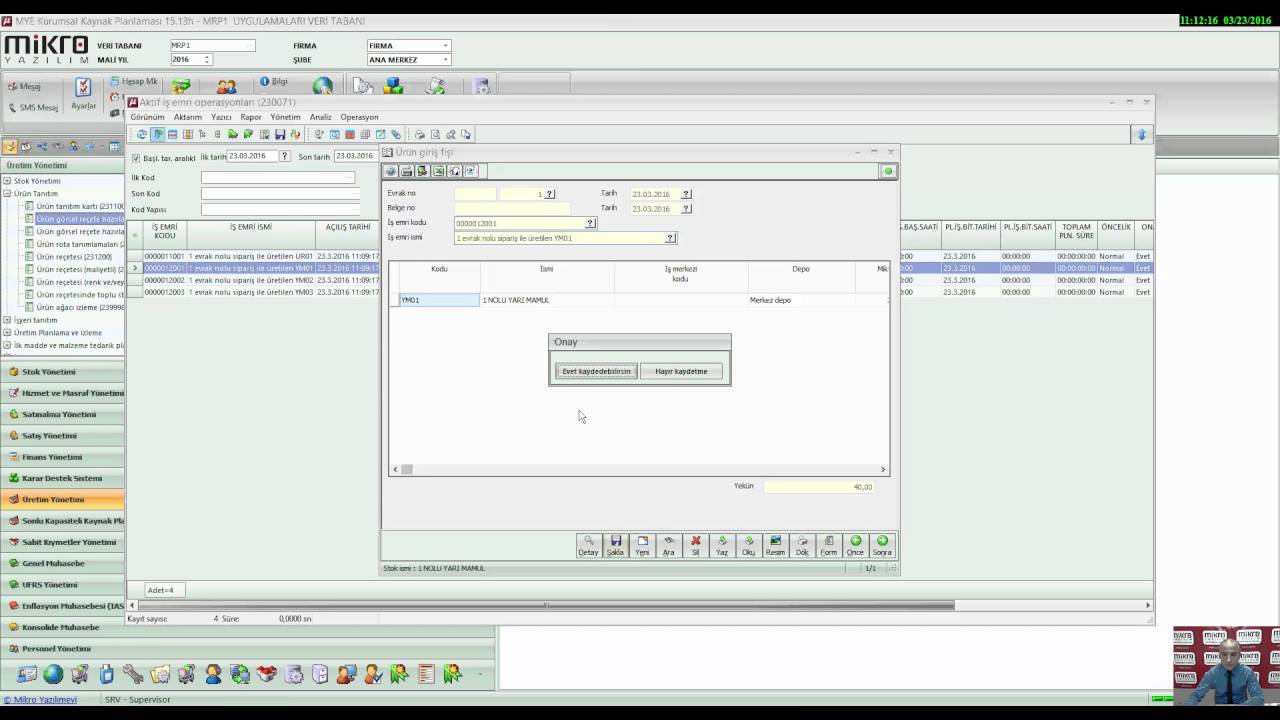
Task: Confirm with 'Evet kaydedebilirsin' button
Action: [x=596, y=371]
